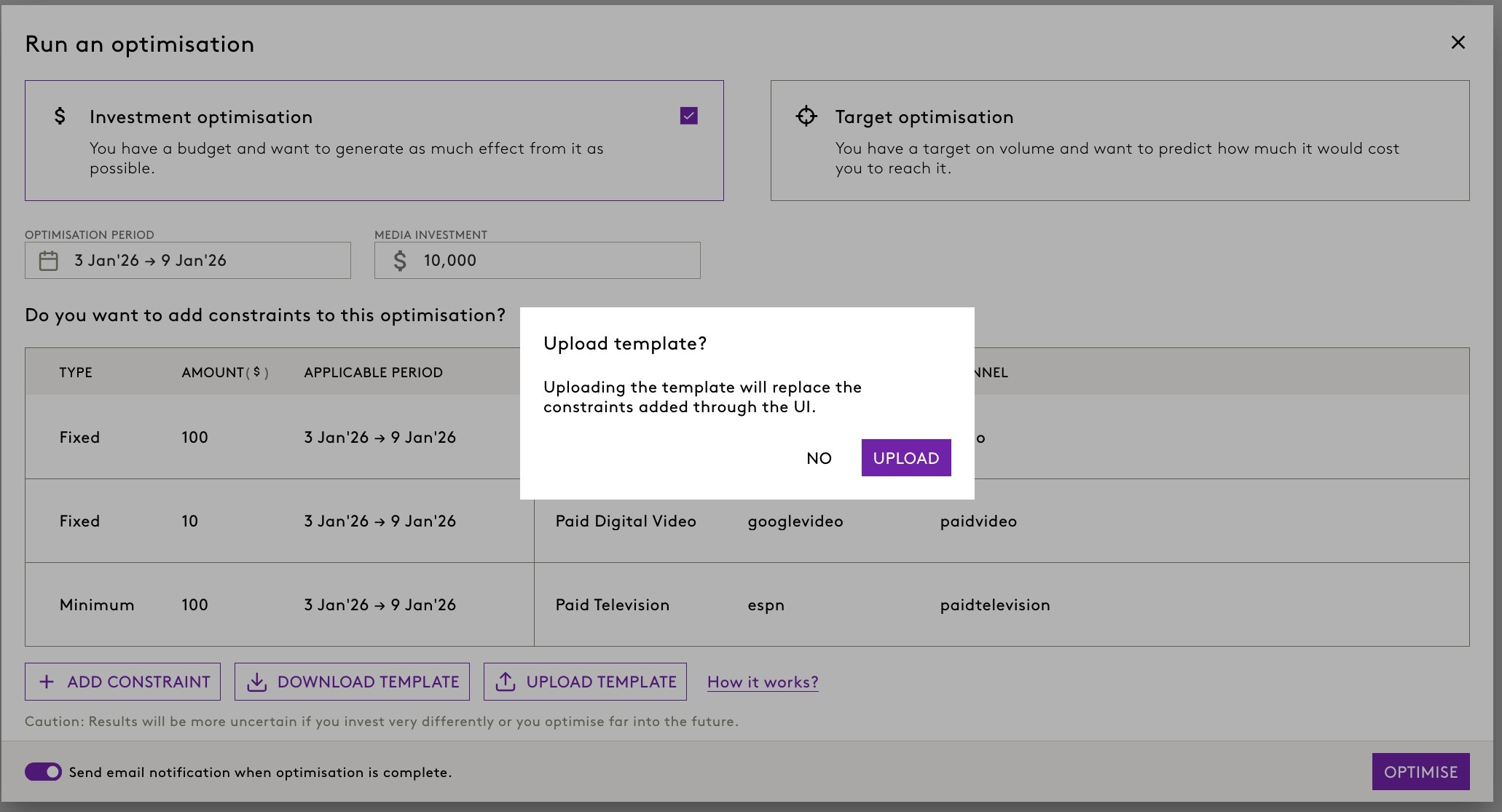Click the dollar sign Investment optimisation icon
This screenshot has height=812, width=1502.
tap(60, 117)
